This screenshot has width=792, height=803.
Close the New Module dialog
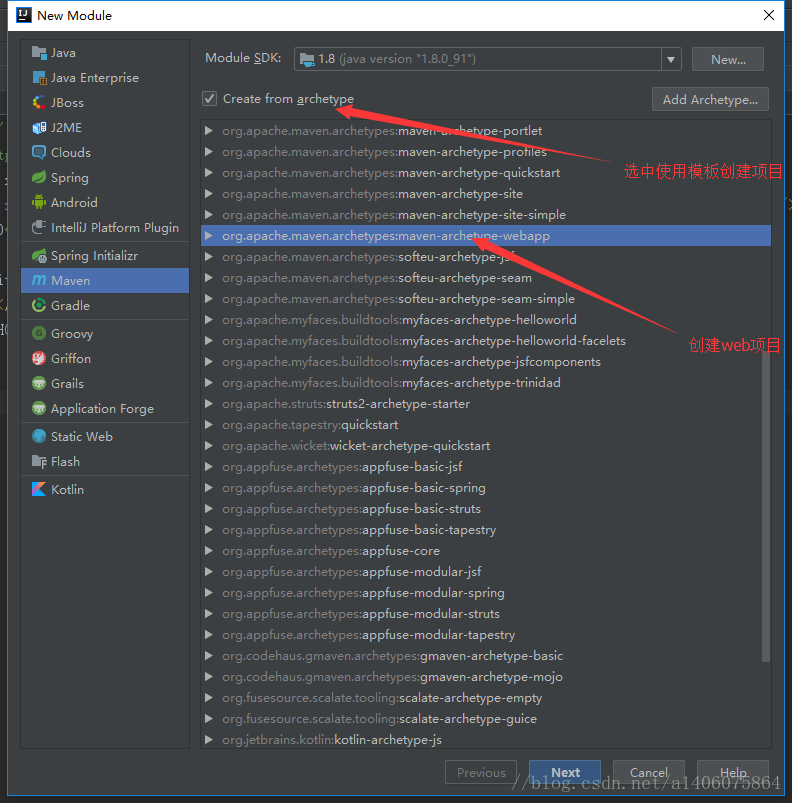[768, 15]
